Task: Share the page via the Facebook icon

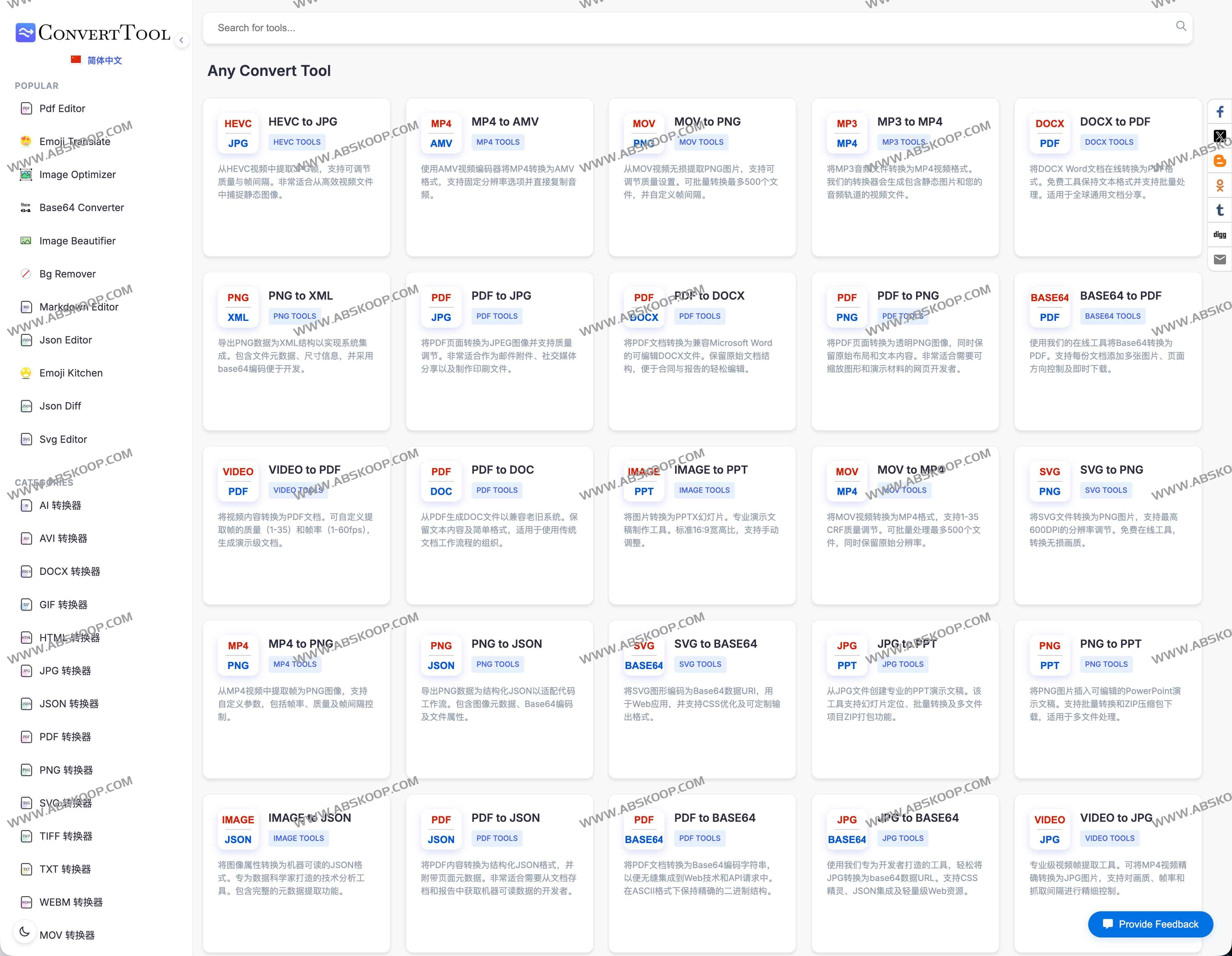Action: (x=1220, y=112)
